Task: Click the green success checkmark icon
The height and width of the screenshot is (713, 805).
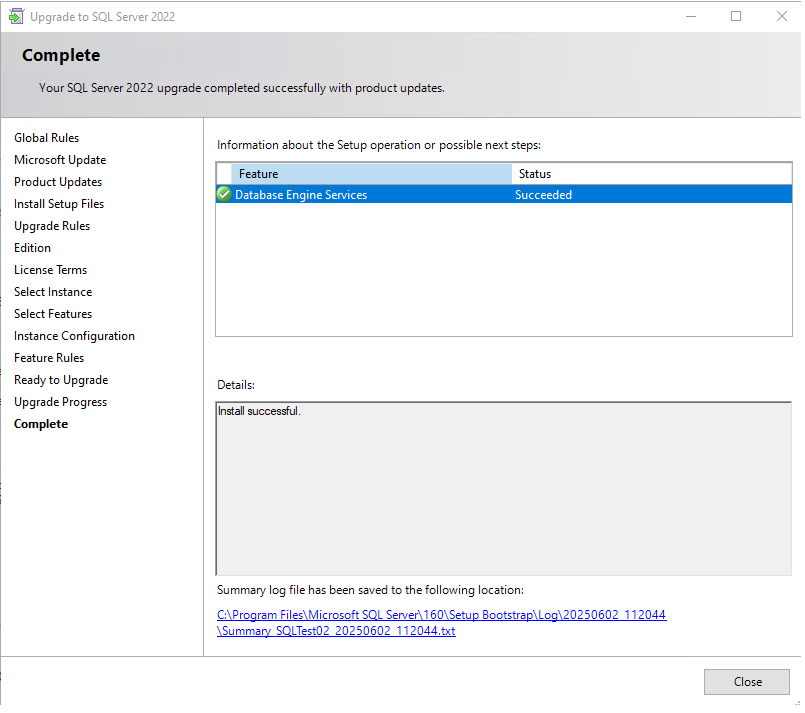Action: tap(224, 195)
